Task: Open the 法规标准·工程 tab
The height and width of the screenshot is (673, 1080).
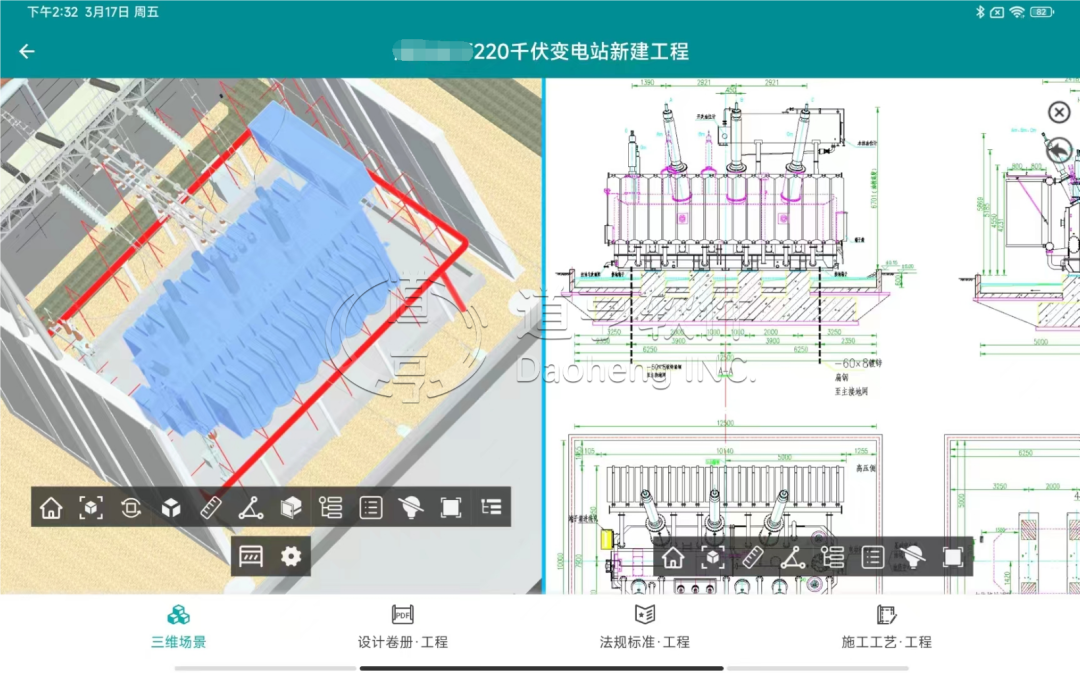Action: click(x=645, y=627)
